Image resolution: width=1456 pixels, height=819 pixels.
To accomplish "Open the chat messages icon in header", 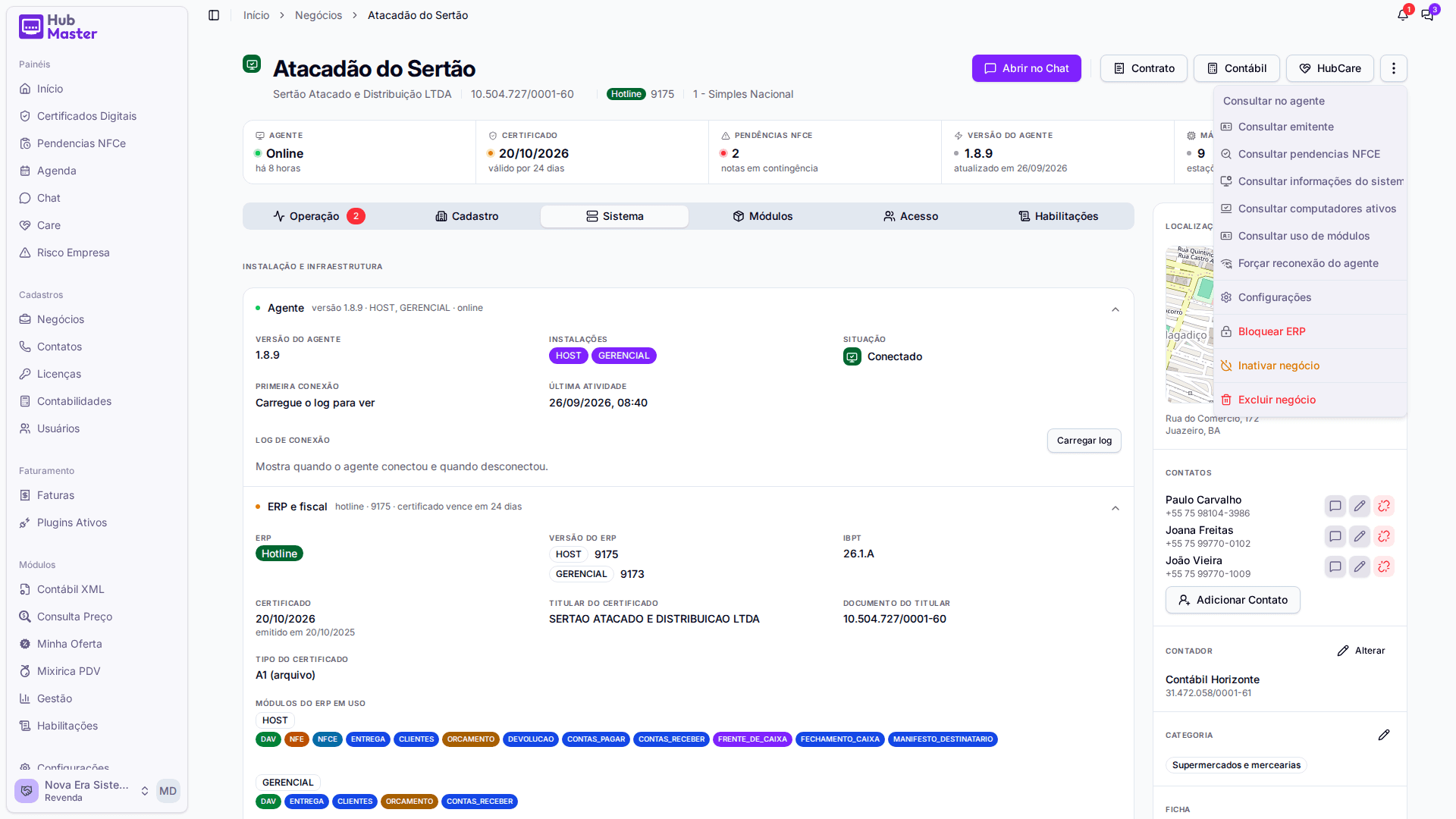I will click(1428, 15).
